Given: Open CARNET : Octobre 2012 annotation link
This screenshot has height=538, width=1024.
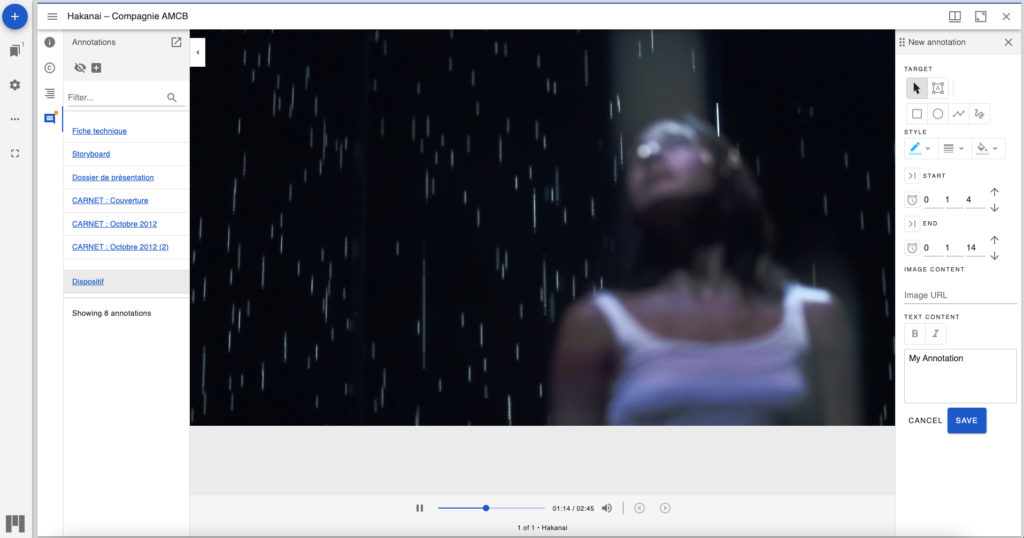Looking at the screenshot, I should coord(114,224).
